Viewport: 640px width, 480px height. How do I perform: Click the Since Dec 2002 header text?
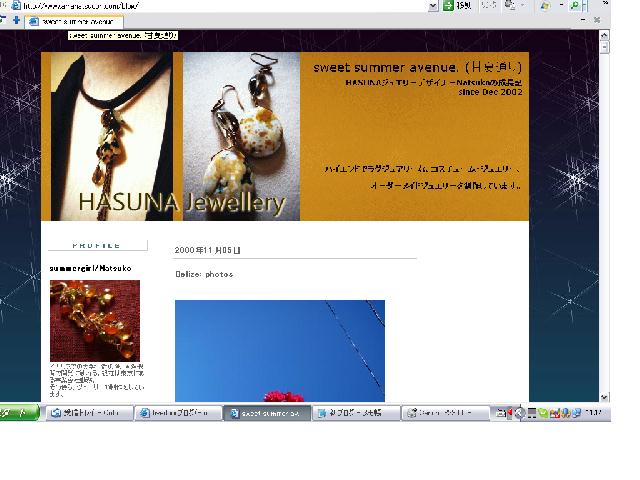click(x=490, y=92)
